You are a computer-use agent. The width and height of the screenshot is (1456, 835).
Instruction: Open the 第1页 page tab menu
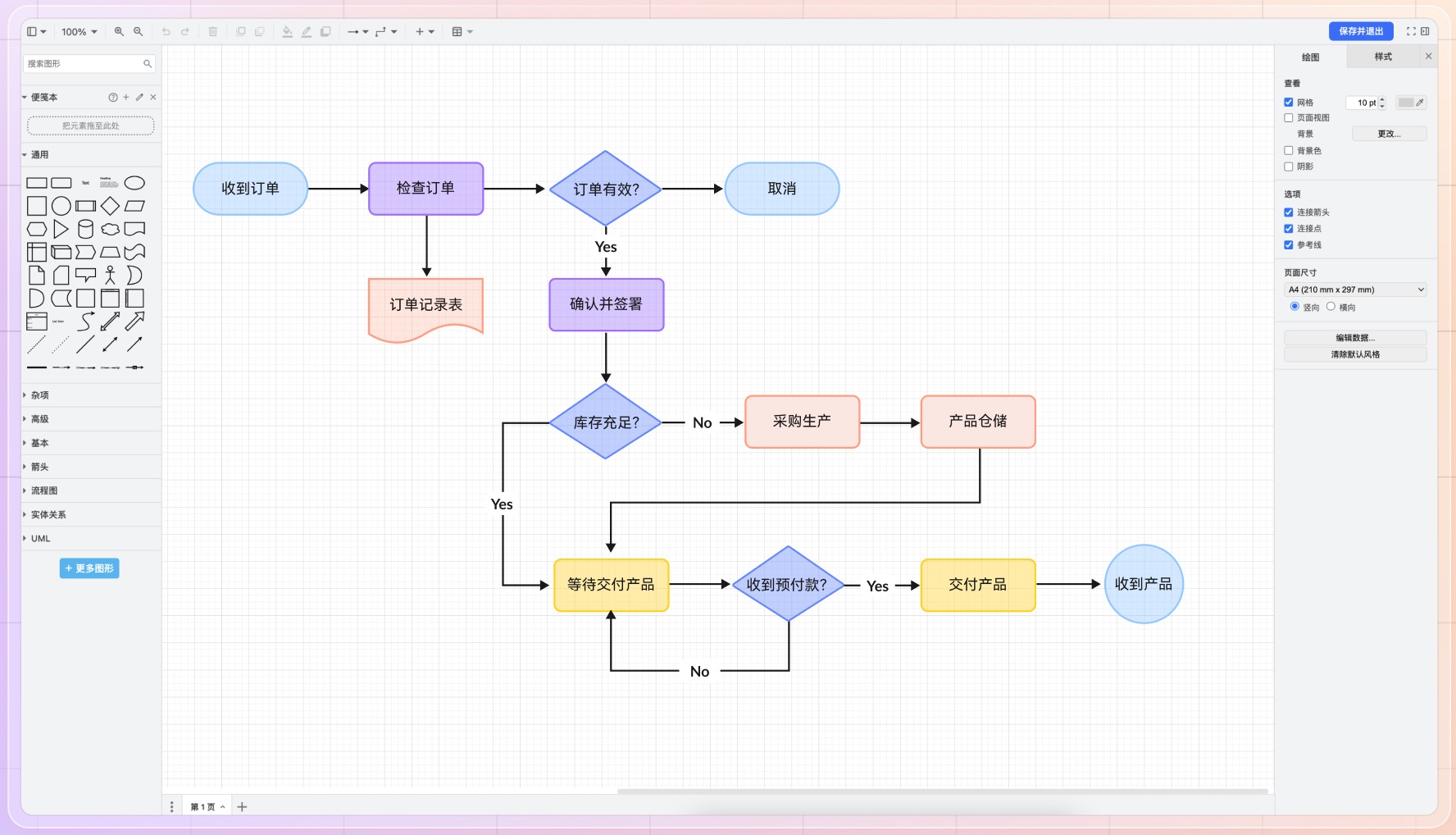tap(207, 807)
